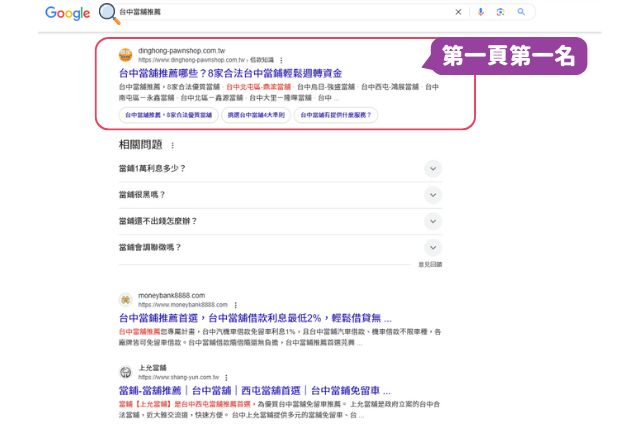Open more options for dinghong-pawnshop result
Screen dimensions: 640x427
click(281, 60)
